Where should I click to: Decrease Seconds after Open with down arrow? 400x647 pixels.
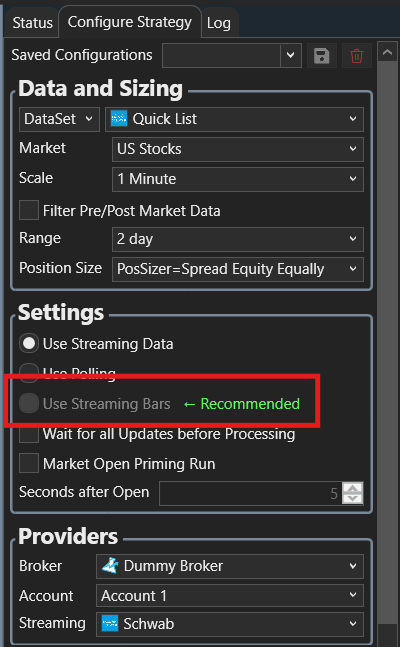tap(353, 498)
